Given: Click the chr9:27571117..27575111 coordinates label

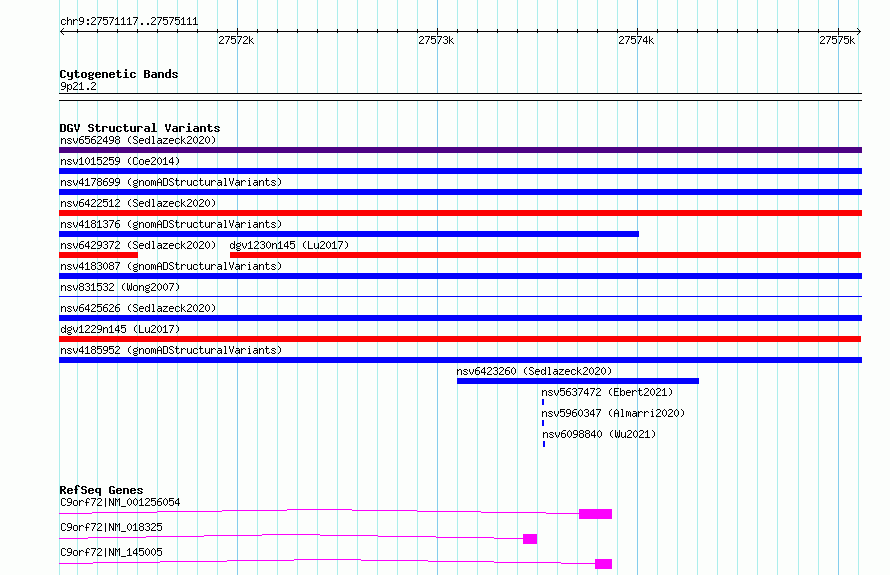Looking at the screenshot, I should [129, 22].
